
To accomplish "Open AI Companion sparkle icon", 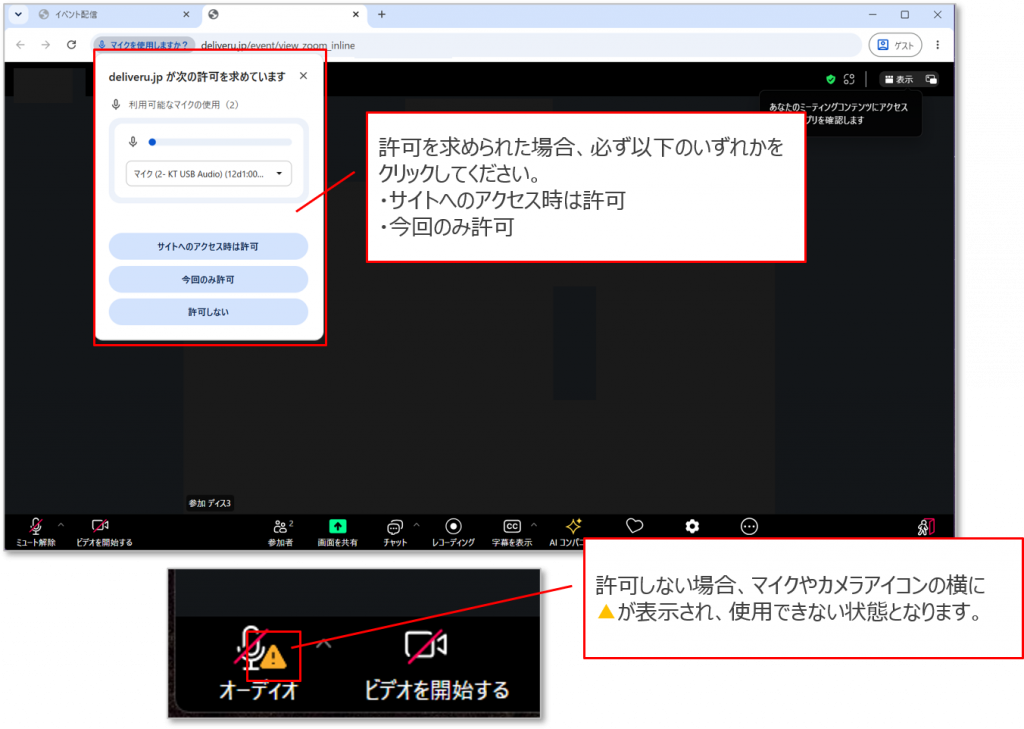I will [573, 526].
